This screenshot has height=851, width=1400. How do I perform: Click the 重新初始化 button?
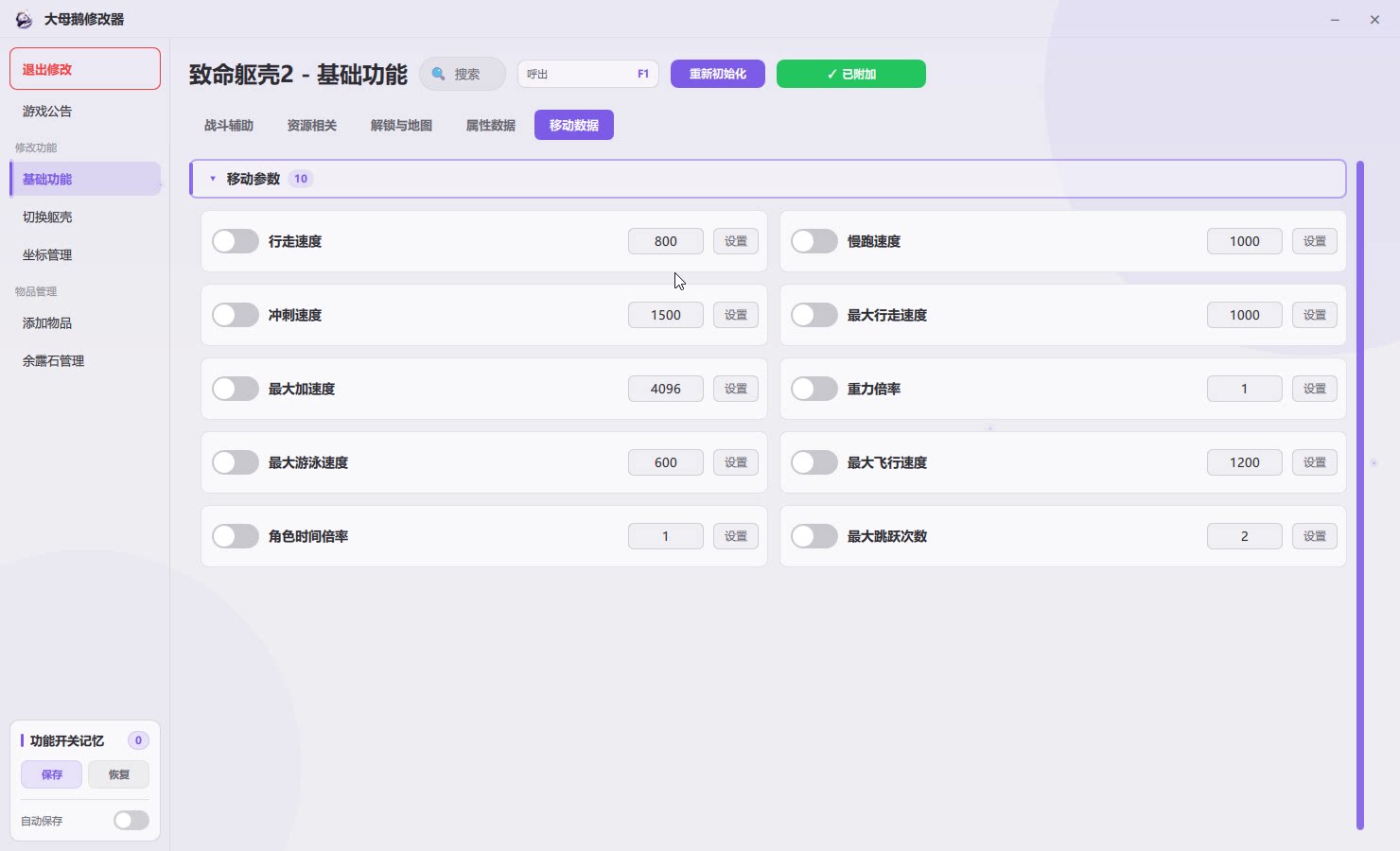point(718,74)
